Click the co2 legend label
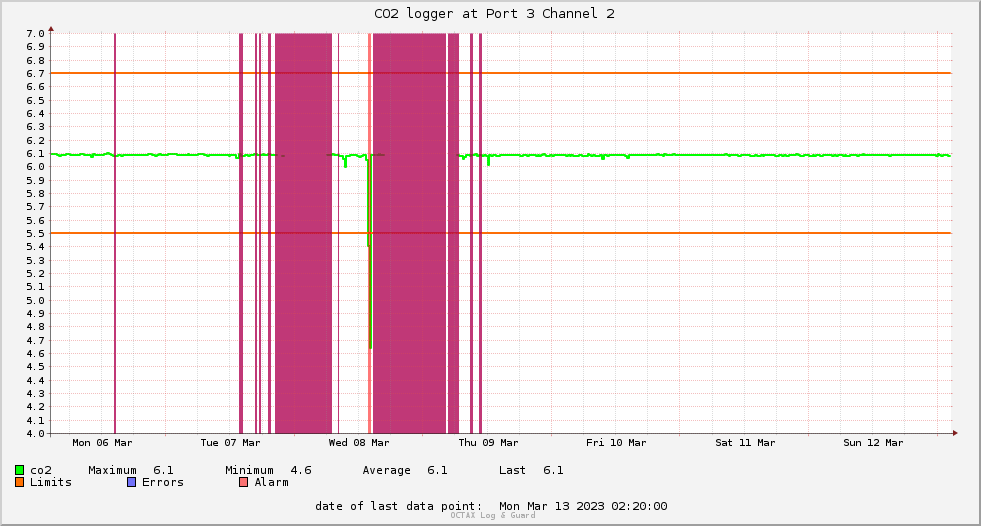Image resolution: width=981 pixels, height=526 pixels. [41, 470]
